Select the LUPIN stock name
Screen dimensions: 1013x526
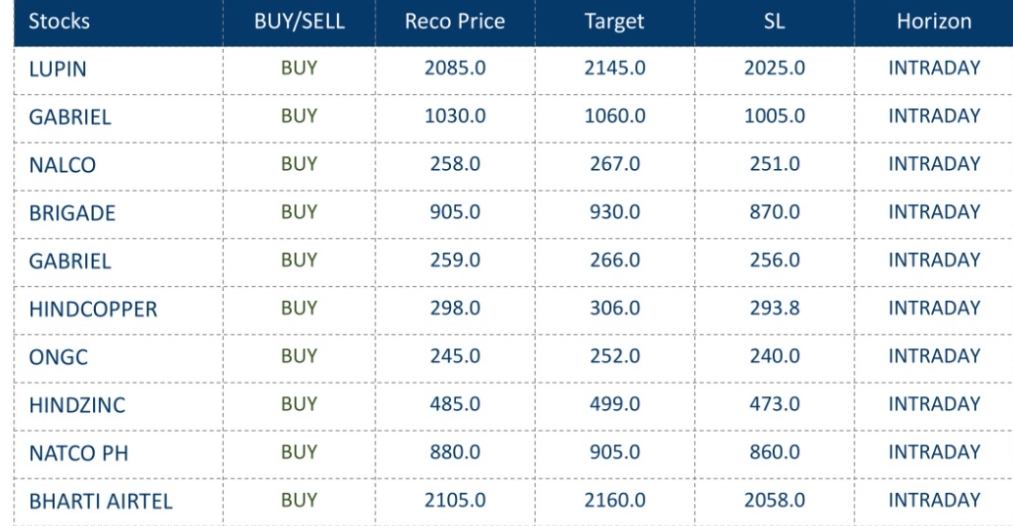tap(57, 70)
